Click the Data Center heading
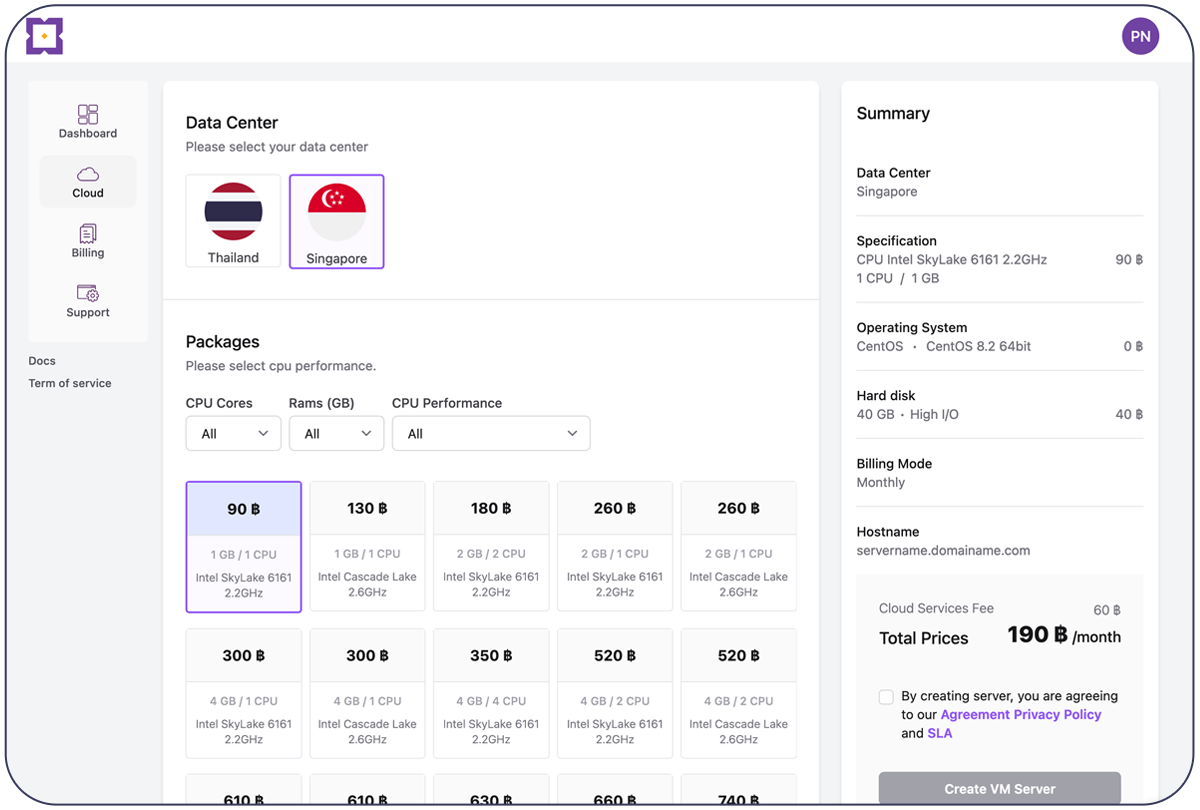This screenshot has height=810, width=1200. tap(232, 123)
